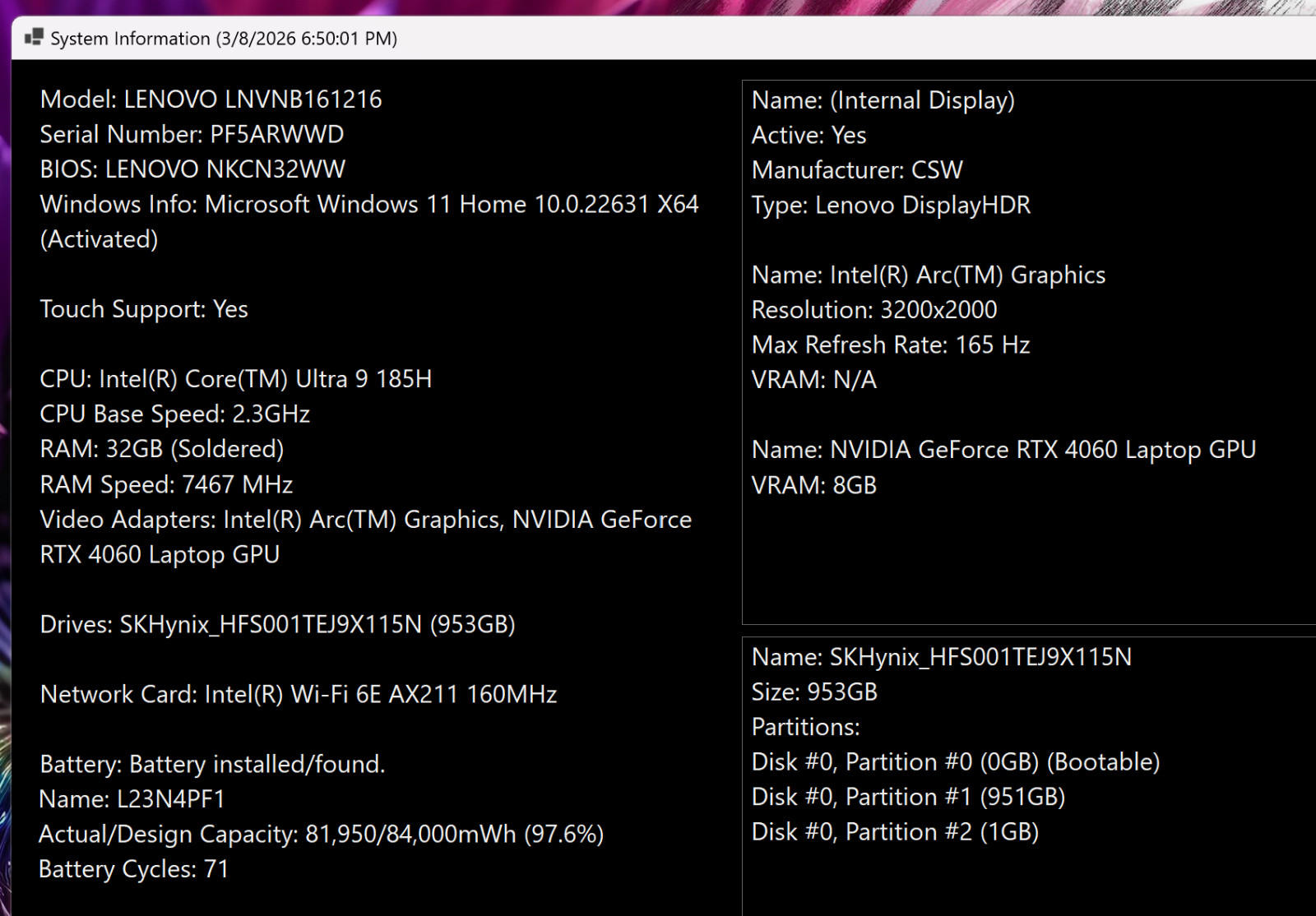Select the battery Name: L23N4PF1 line
This screenshot has height=916, width=1316.
tap(132, 799)
